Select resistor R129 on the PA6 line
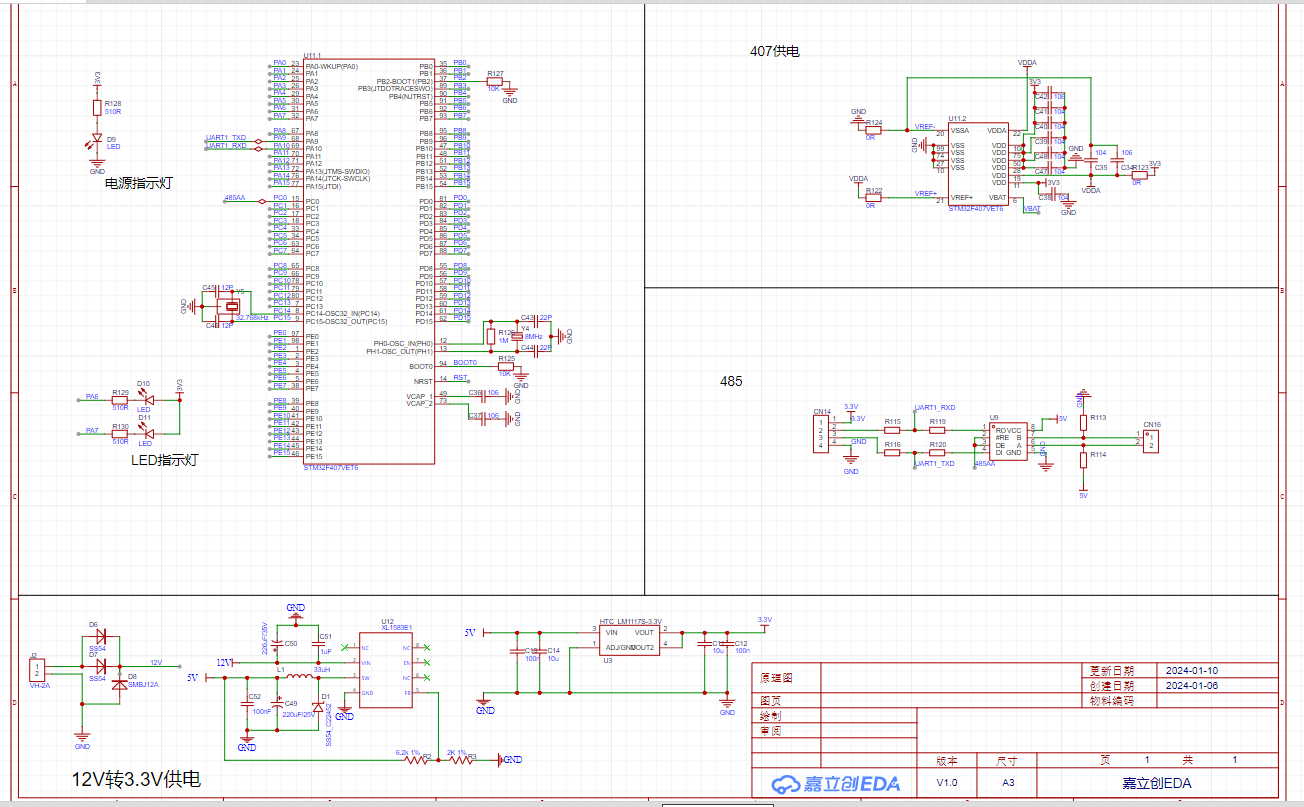Image resolution: width=1304 pixels, height=807 pixels. 120,398
